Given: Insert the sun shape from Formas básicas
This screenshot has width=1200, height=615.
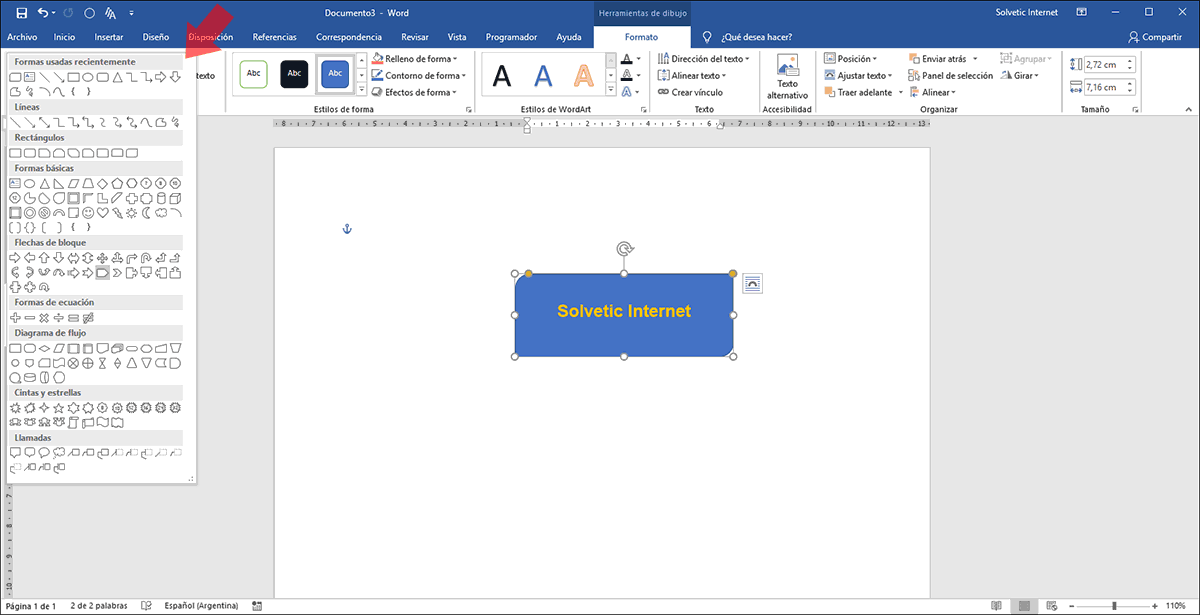Looking at the screenshot, I should pos(131,213).
